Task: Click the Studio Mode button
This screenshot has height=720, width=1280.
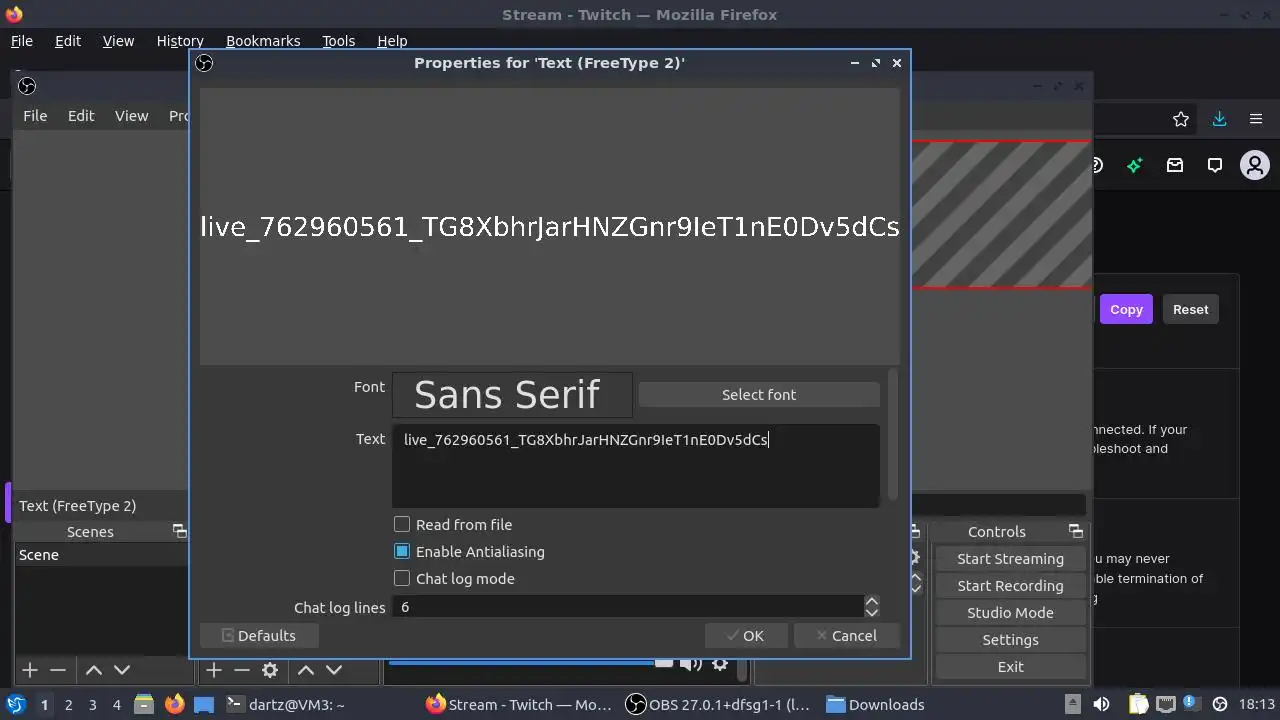Action: pyautogui.click(x=1010, y=612)
